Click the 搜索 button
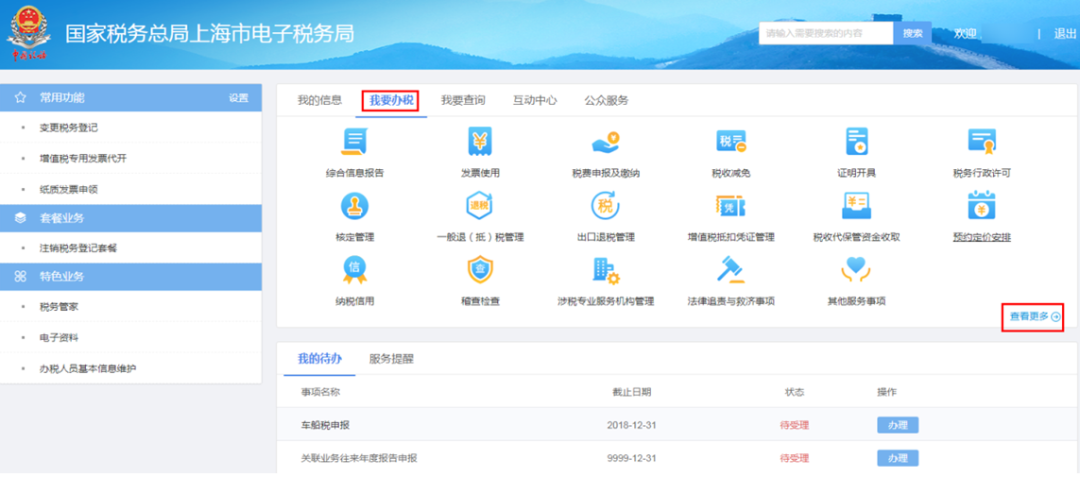This screenshot has width=1080, height=477. pyautogui.click(x=912, y=33)
